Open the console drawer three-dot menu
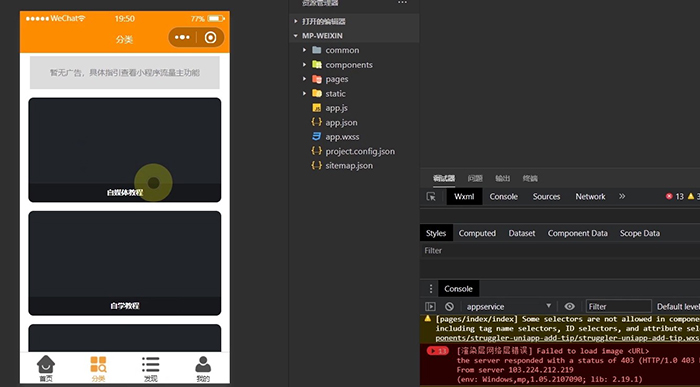700x387 pixels. click(x=431, y=289)
